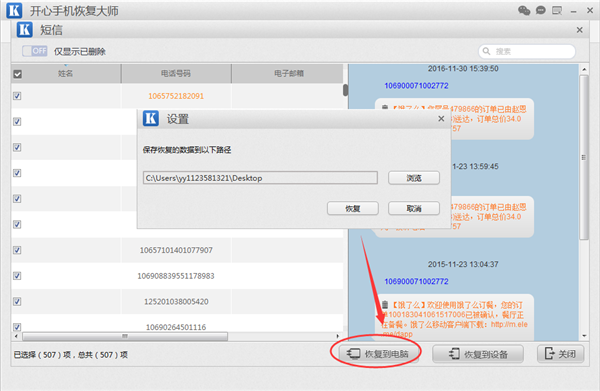
Task: Click 恢复到设备 button
Action: click(x=478, y=354)
